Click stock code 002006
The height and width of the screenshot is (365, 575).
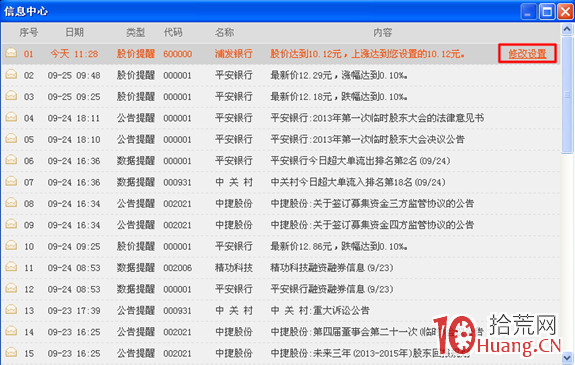click(177, 268)
